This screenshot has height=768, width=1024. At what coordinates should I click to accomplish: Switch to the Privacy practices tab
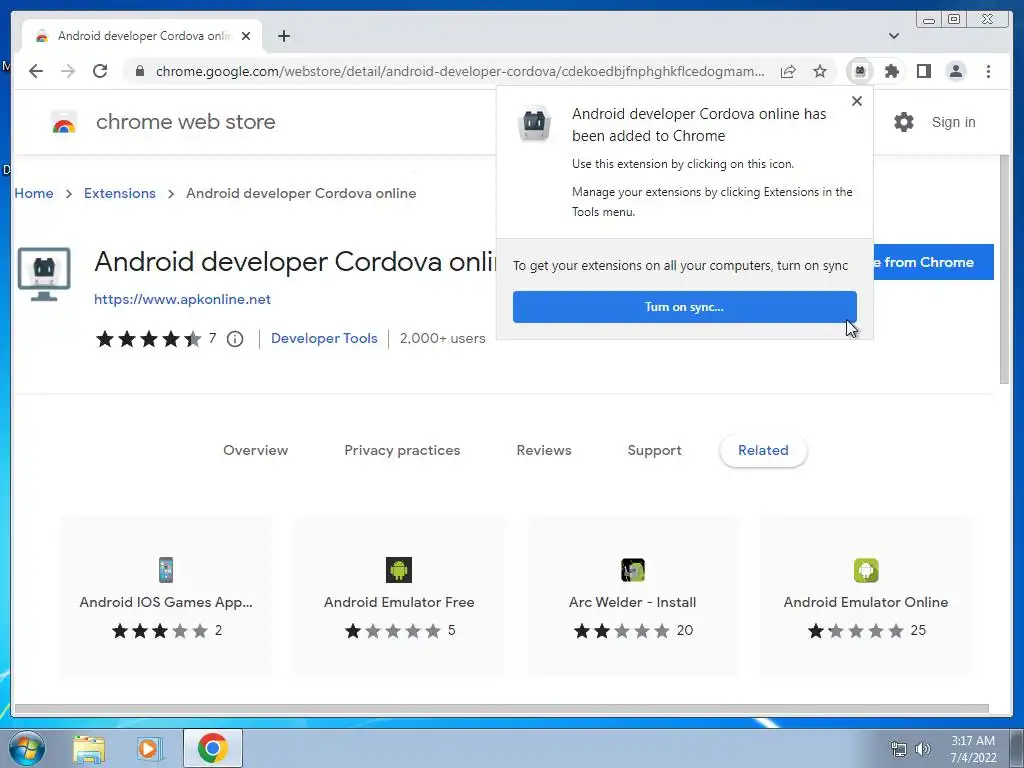pos(402,450)
